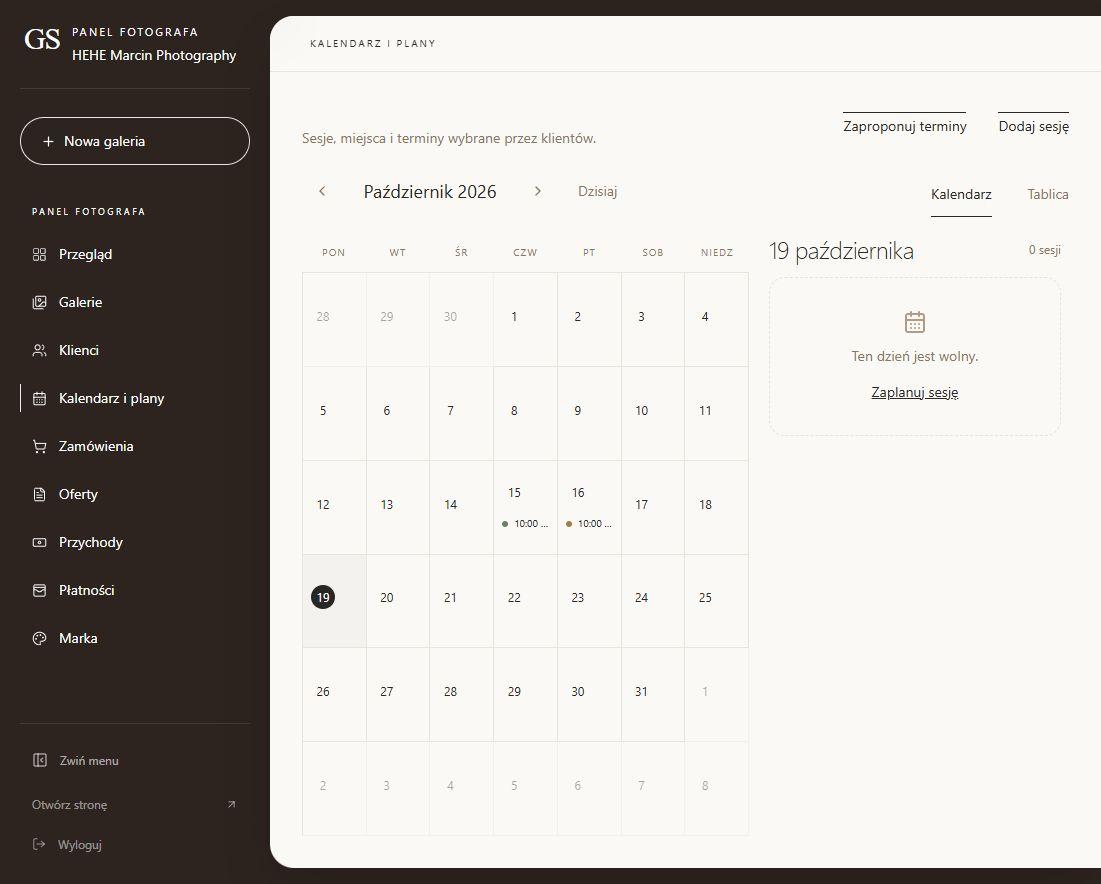Click the Marka palette icon
The height and width of the screenshot is (884, 1101).
pos(39,638)
